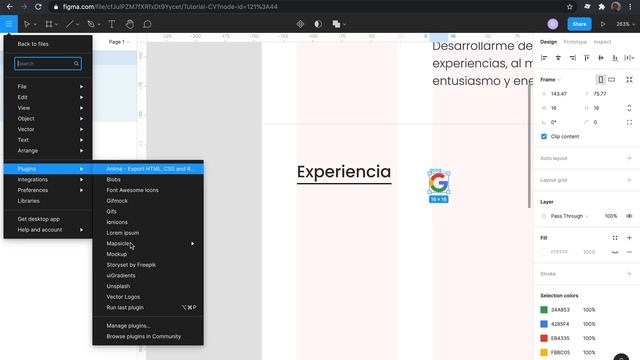
Task: Select the Text tool
Action: click(x=111, y=24)
